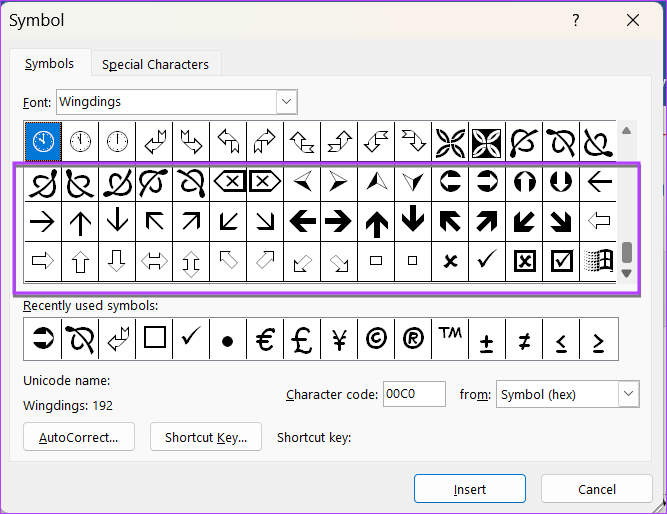667x514 pixels.
Task: Pick the not-equal sign in recent symbols
Action: [524, 340]
